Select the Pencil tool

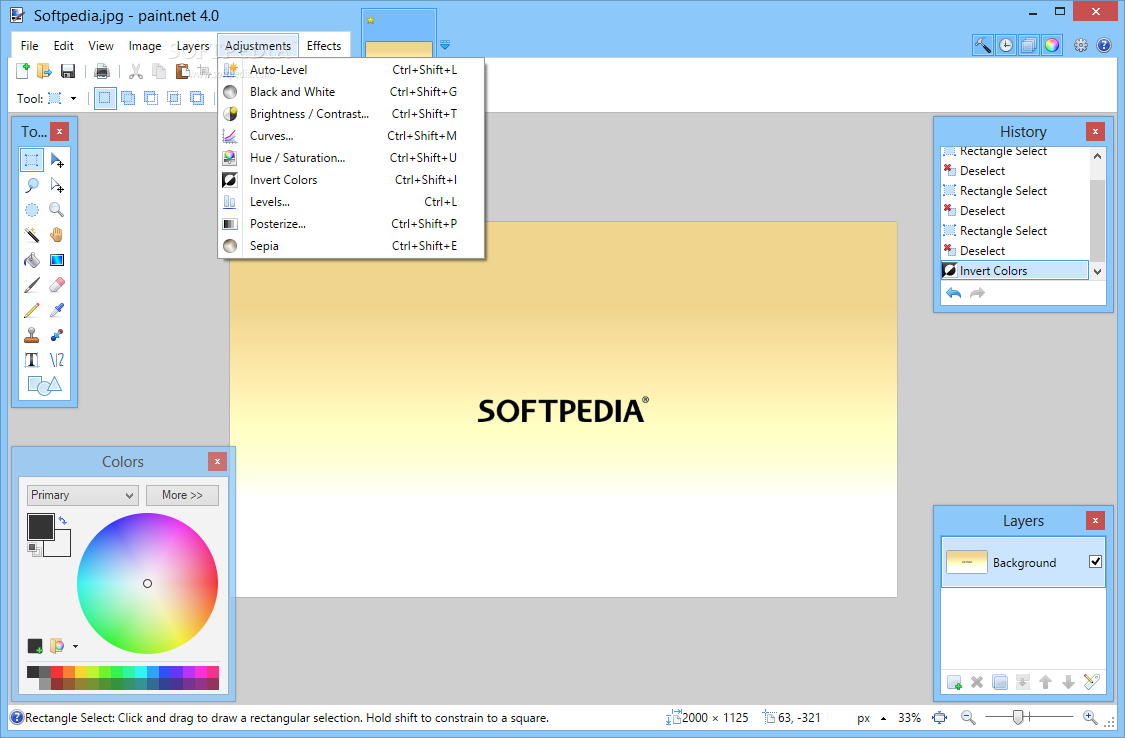32,310
